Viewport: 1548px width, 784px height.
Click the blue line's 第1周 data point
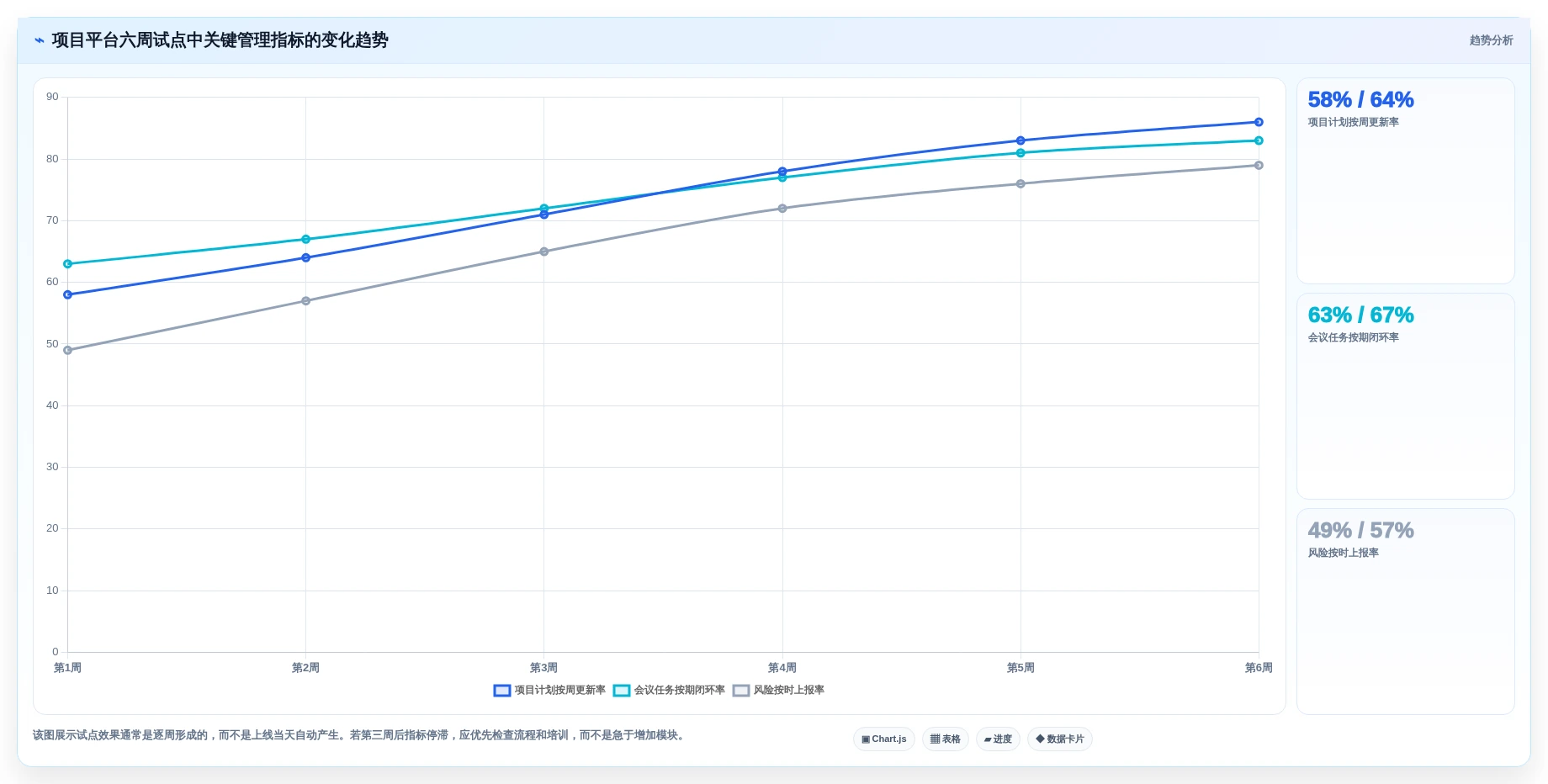pos(67,294)
